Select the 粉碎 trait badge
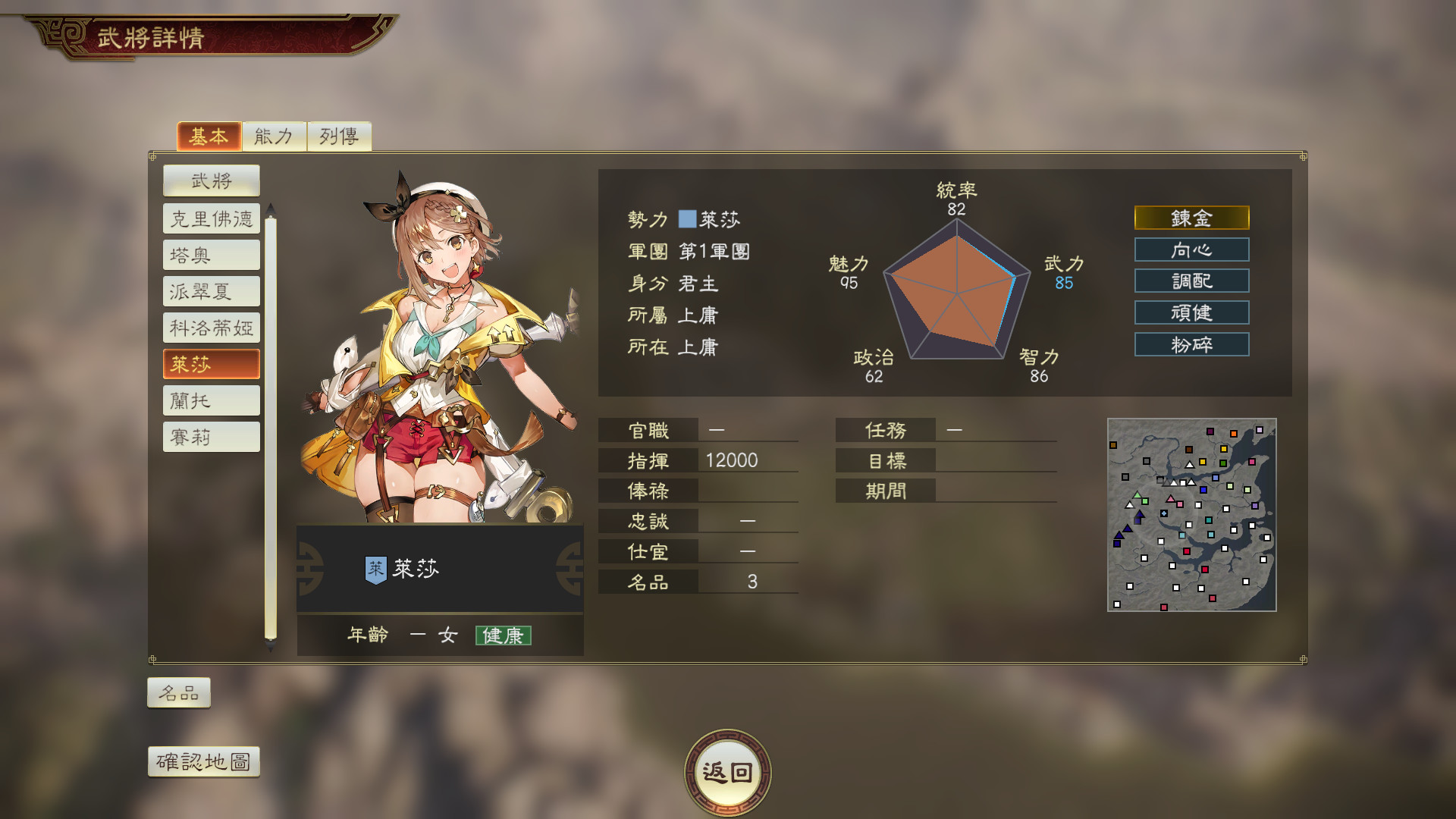 click(x=1191, y=344)
